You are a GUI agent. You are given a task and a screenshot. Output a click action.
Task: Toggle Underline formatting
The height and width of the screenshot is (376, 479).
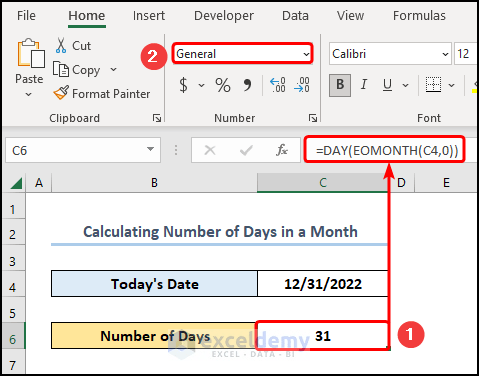[387, 85]
